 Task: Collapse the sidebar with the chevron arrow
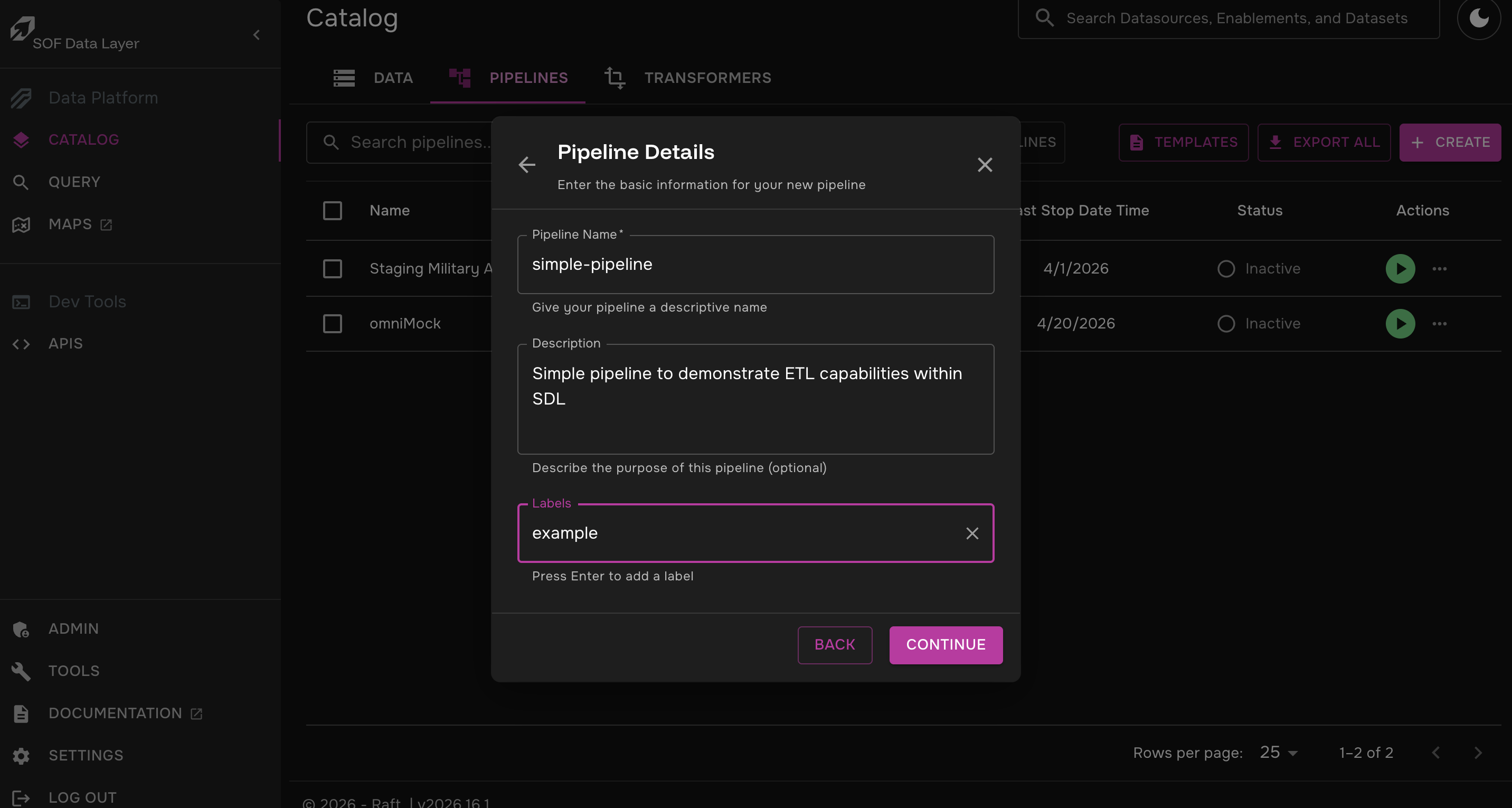(257, 35)
